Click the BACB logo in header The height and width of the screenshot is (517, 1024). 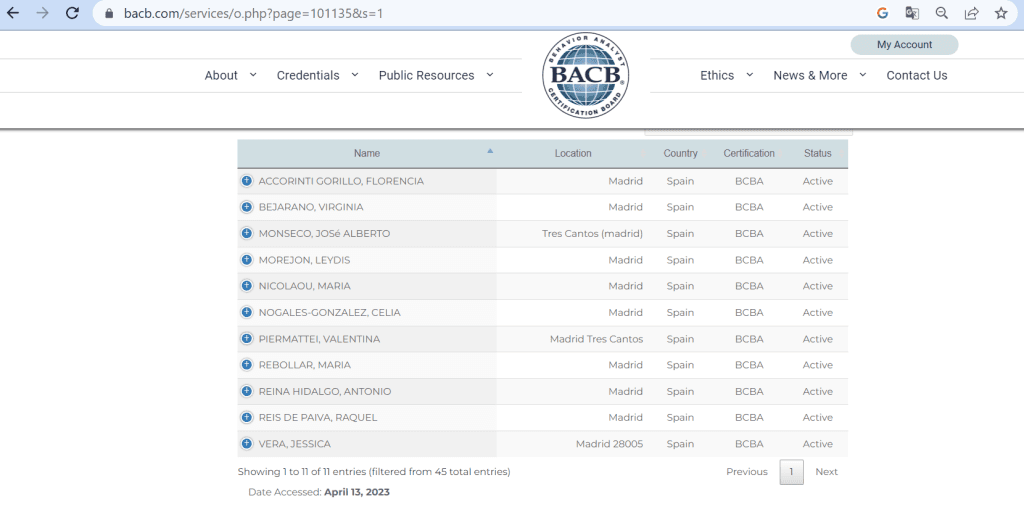pyautogui.click(x=585, y=75)
